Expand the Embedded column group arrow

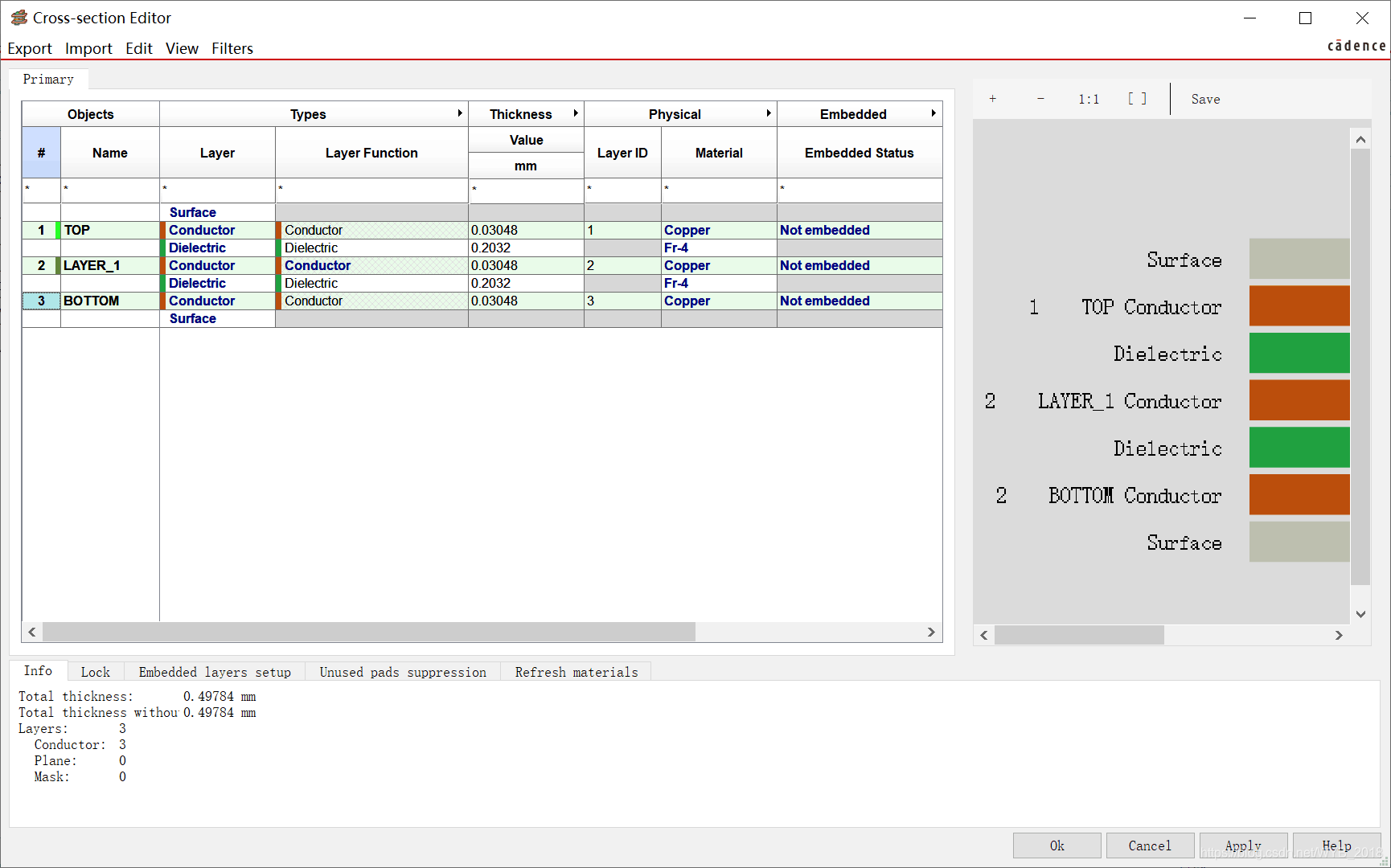[x=933, y=113]
